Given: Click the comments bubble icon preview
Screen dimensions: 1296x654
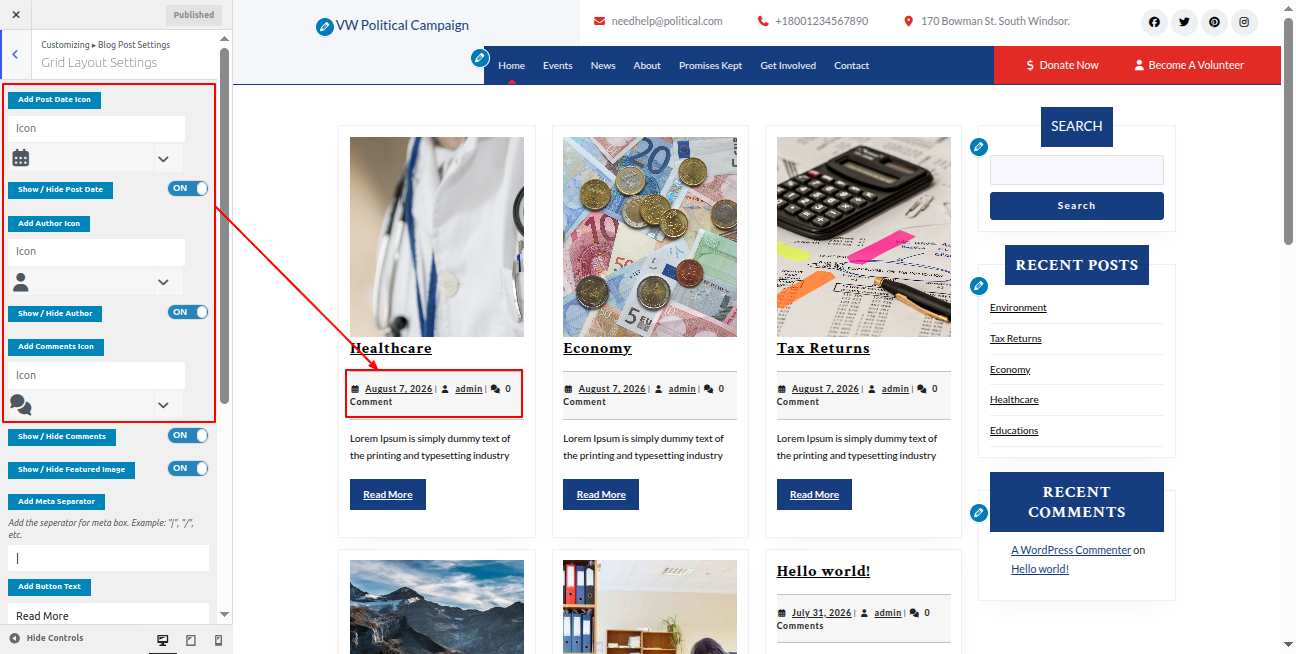Looking at the screenshot, I should click(x=21, y=405).
